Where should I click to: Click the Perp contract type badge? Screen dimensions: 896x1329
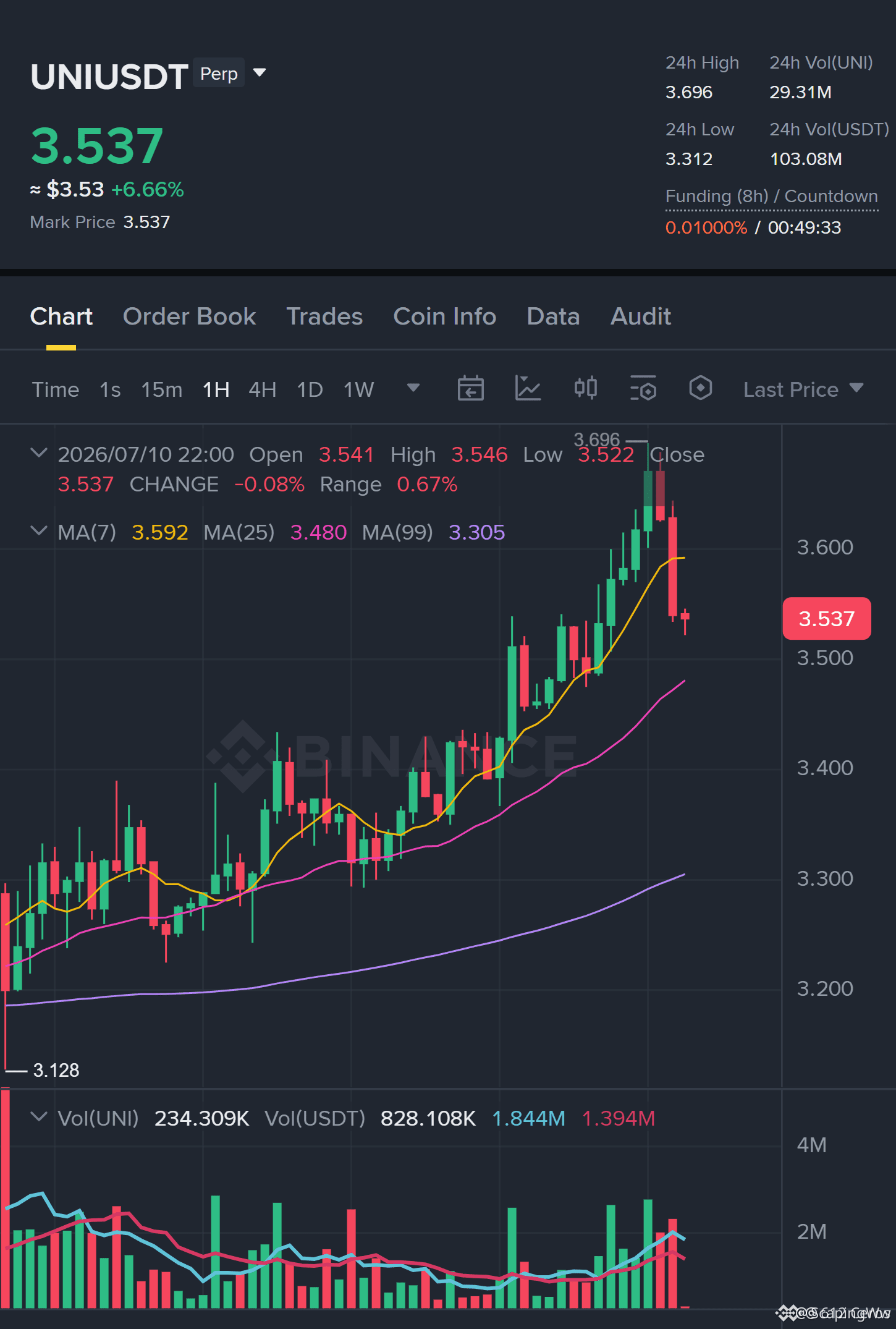pyautogui.click(x=219, y=73)
